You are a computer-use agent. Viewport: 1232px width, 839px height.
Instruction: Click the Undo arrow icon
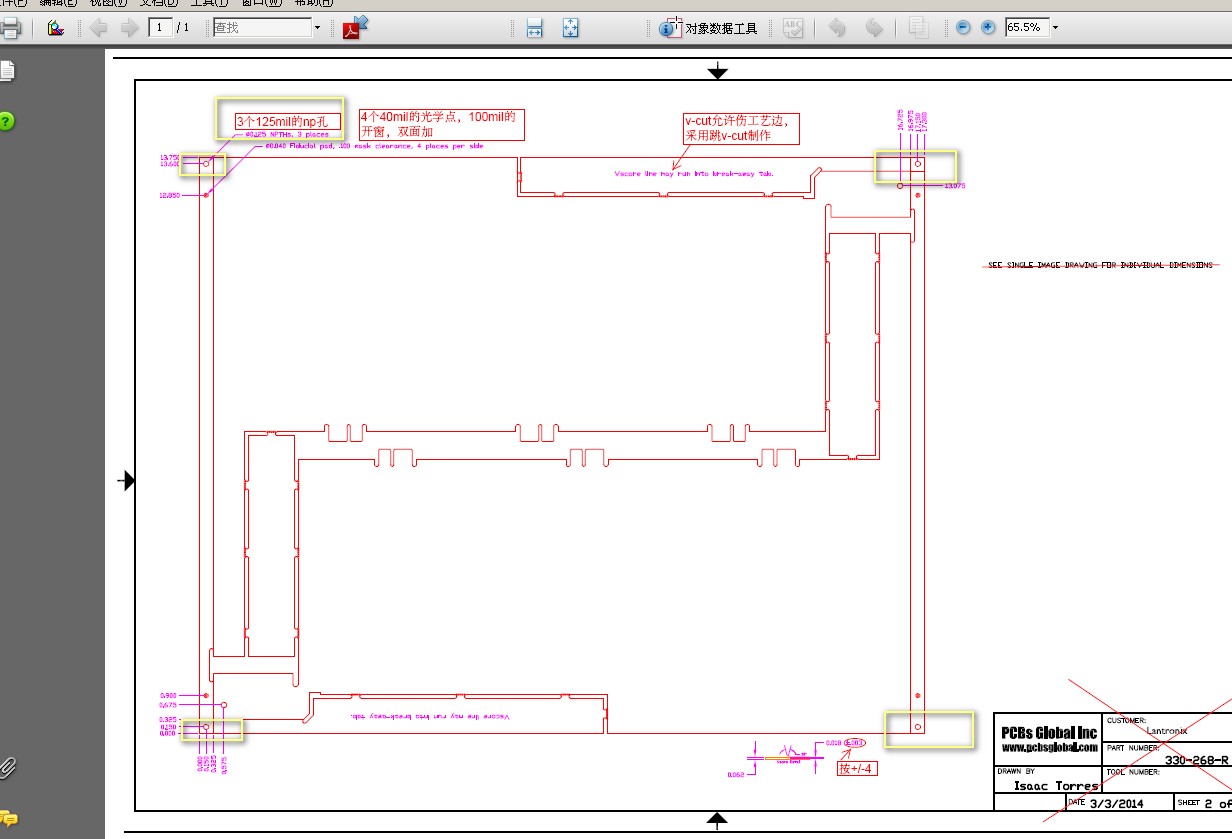(x=838, y=28)
